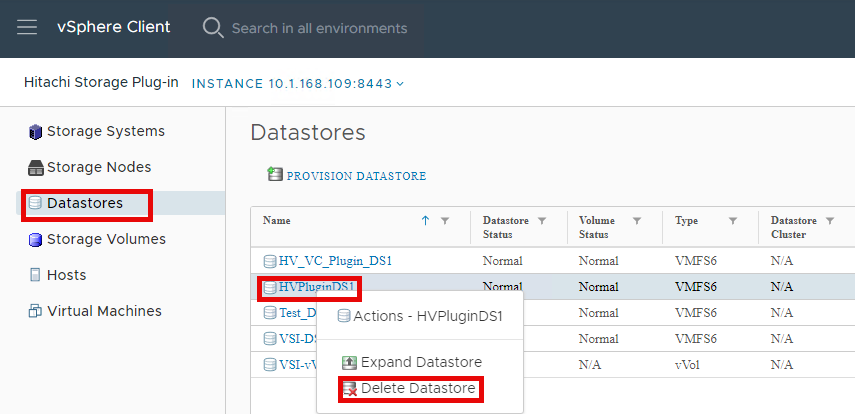
Task: Open the Name column filter
Action: (445, 220)
